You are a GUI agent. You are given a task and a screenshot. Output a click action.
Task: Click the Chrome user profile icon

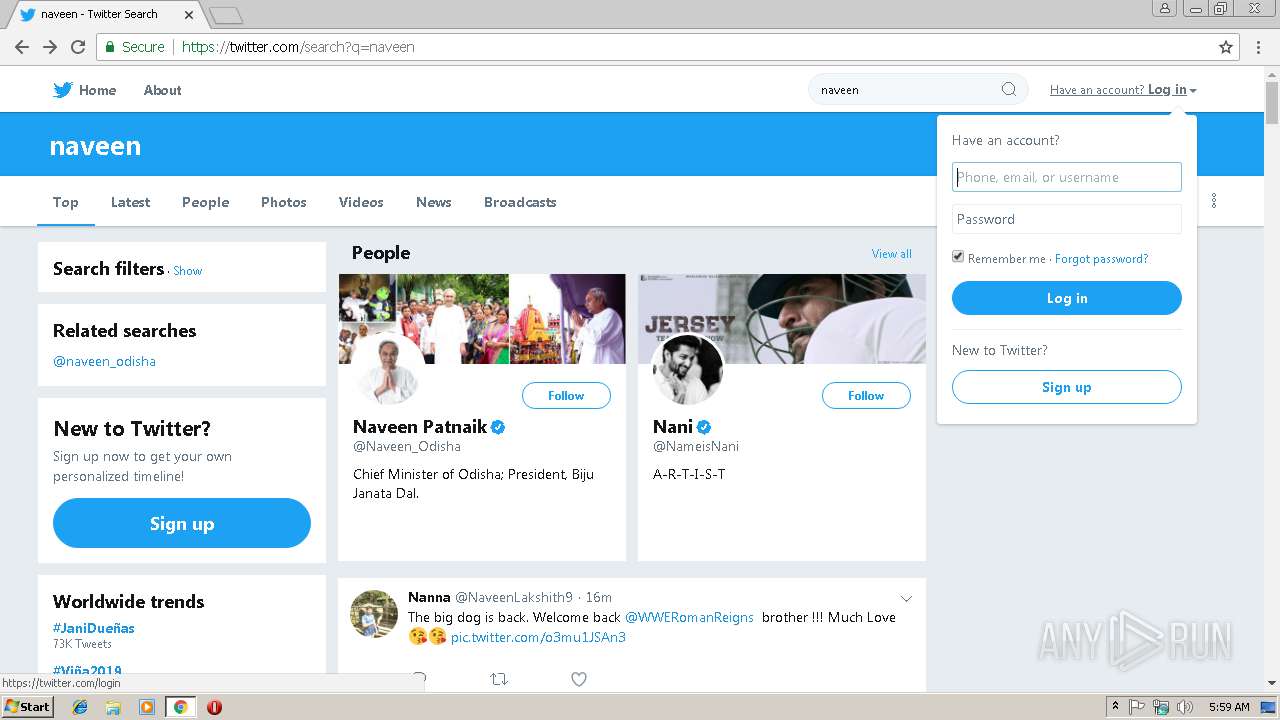coord(1164,8)
